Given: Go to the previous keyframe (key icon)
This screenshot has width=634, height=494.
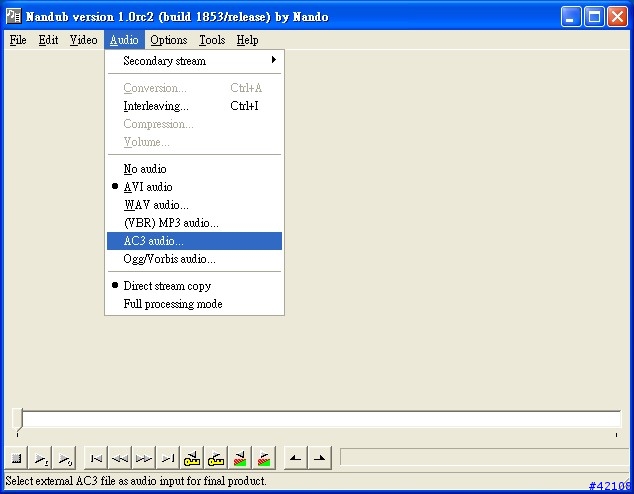Looking at the screenshot, I should (x=192, y=458).
